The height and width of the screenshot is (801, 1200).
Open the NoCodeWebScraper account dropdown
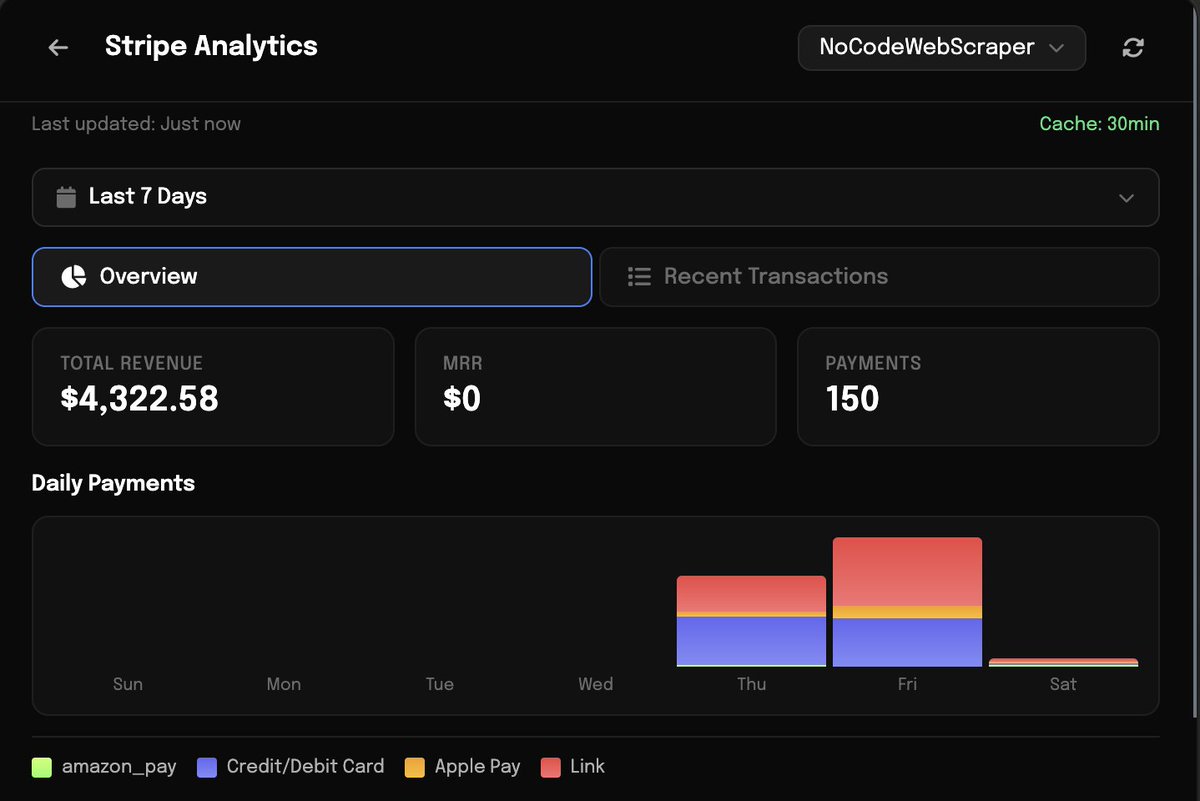tap(942, 47)
